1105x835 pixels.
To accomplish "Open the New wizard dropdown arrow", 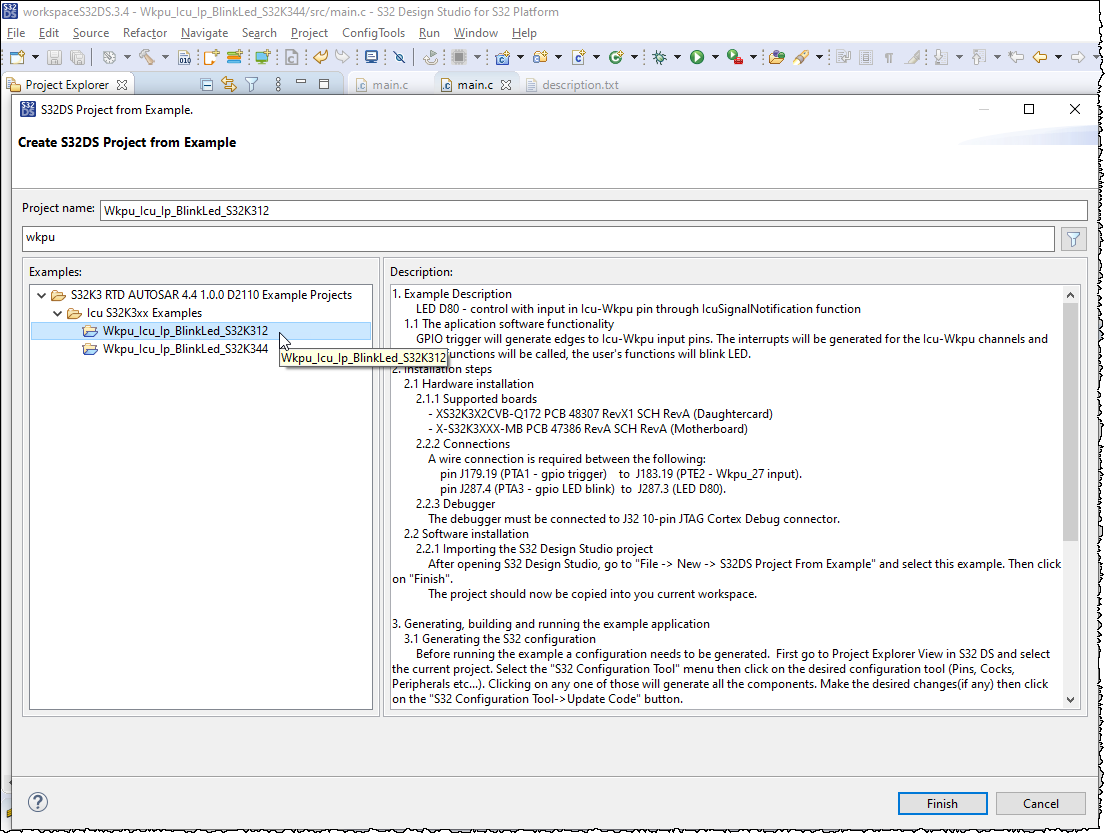I will point(33,57).
